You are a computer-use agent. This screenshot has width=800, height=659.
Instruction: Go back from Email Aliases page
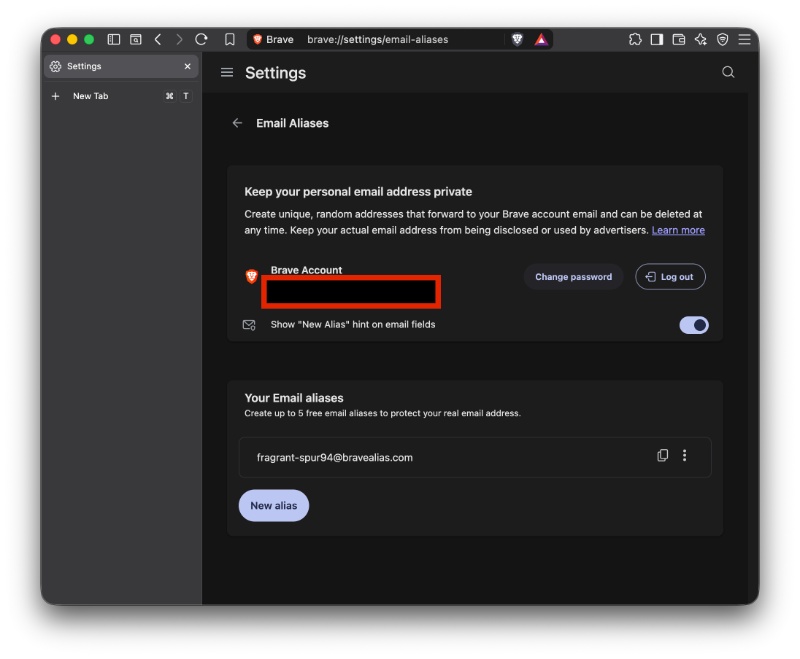[x=237, y=123]
